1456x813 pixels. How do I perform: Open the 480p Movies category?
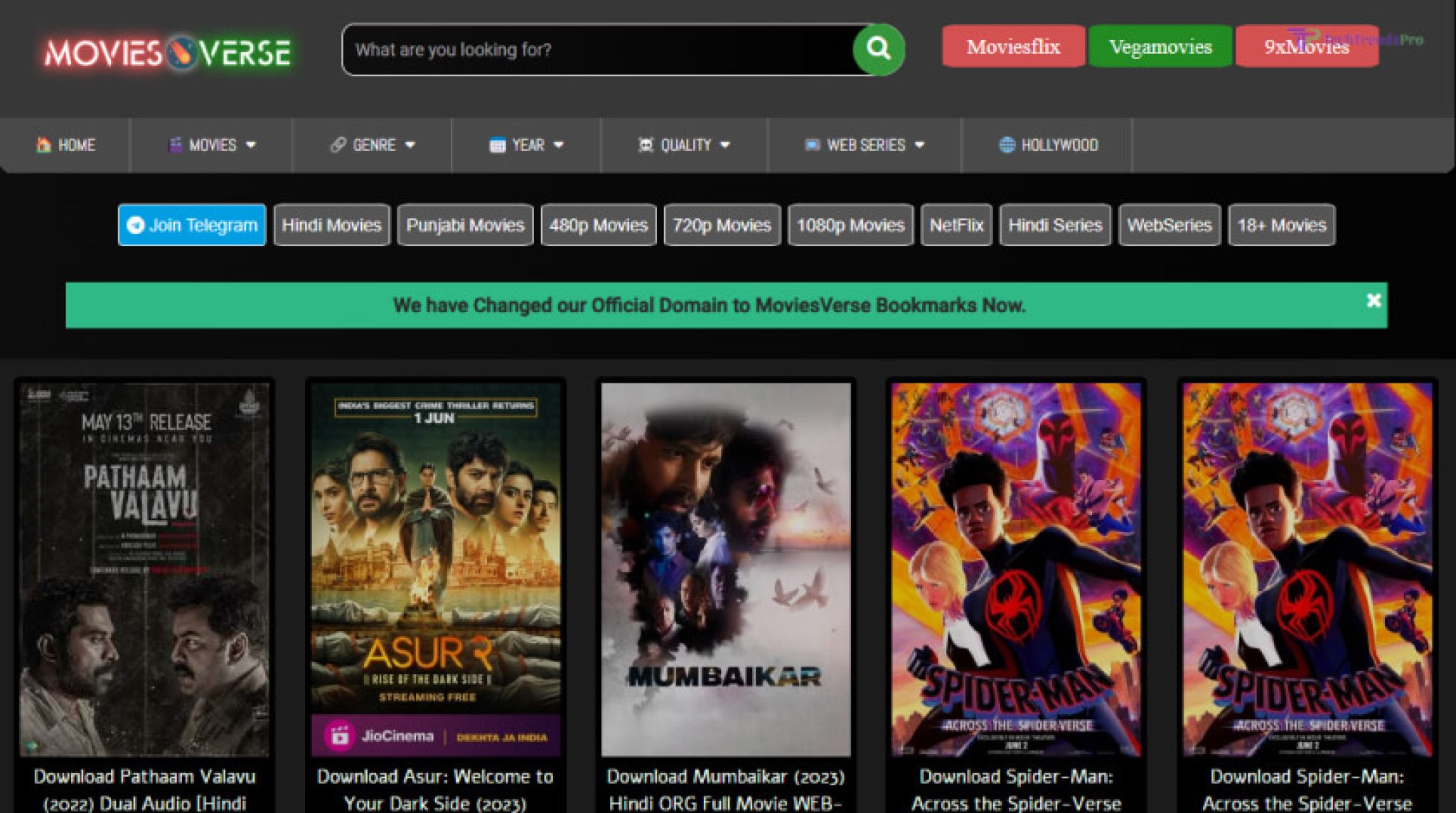pyautogui.click(x=599, y=225)
